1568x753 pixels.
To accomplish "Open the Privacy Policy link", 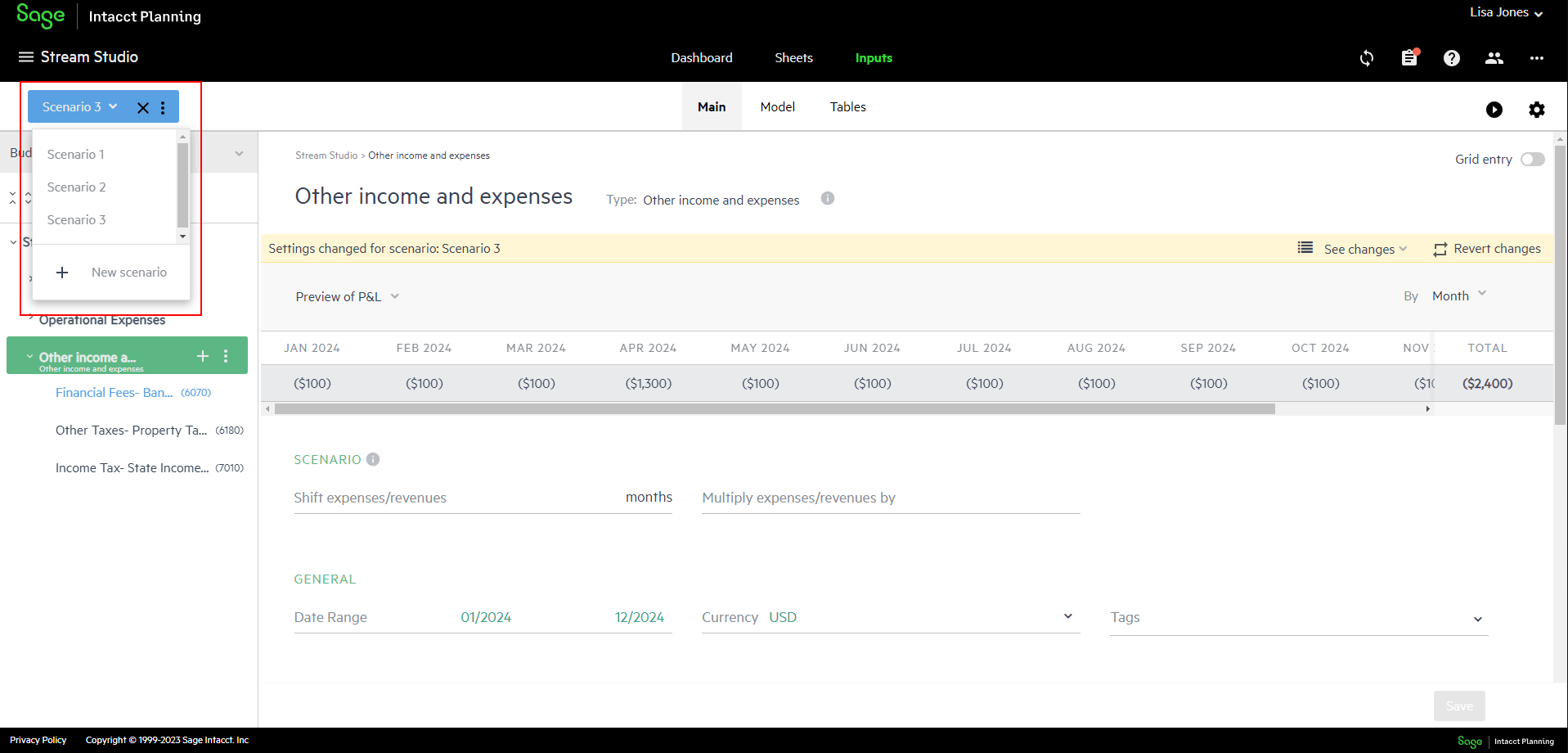I will (38, 740).
